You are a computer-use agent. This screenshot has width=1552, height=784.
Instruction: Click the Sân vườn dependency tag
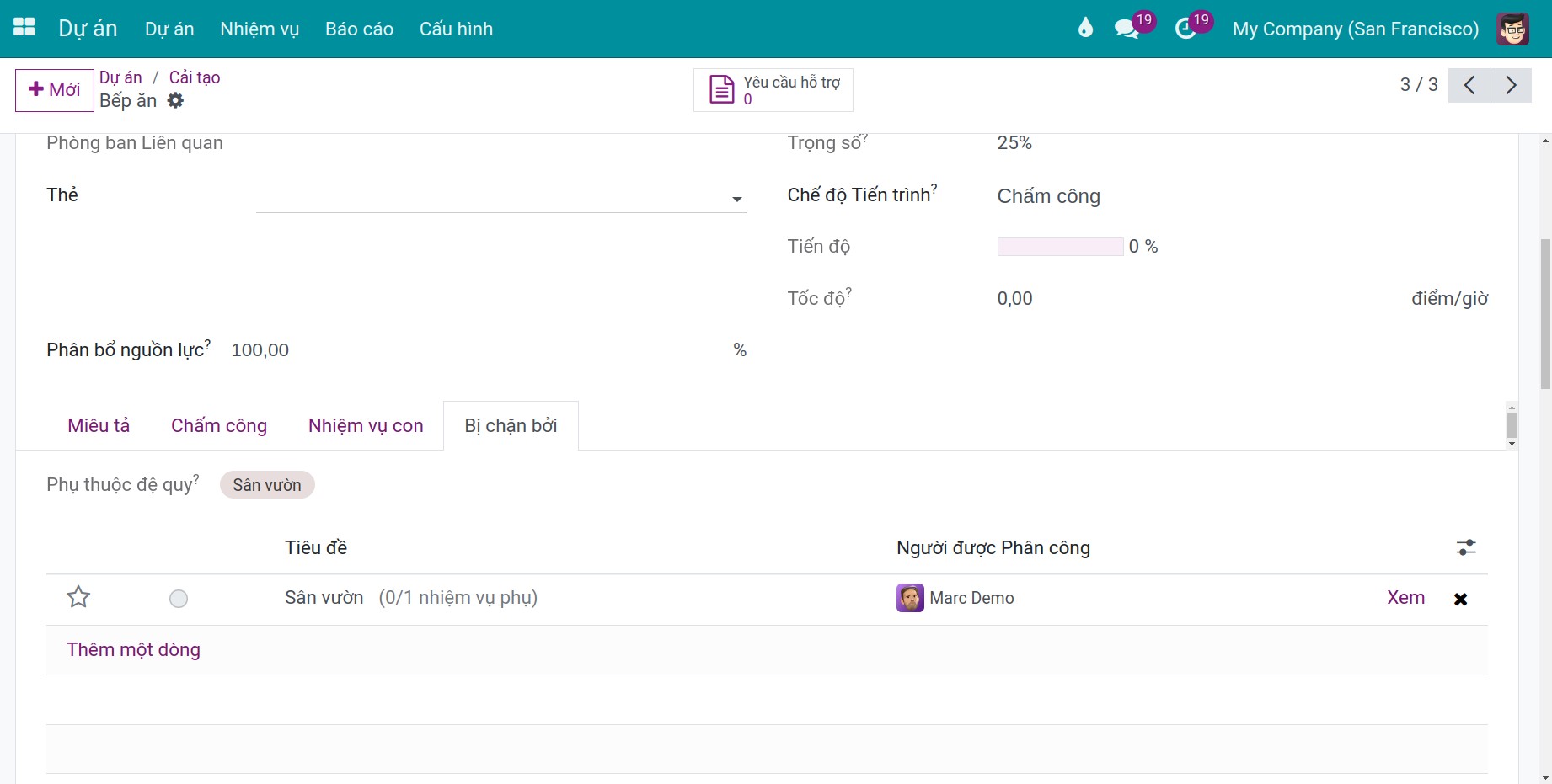(267, 485)
